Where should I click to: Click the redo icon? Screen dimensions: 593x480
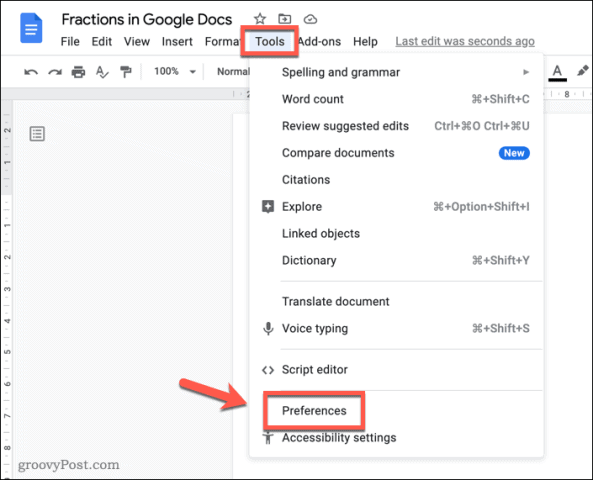click(55, 72)
